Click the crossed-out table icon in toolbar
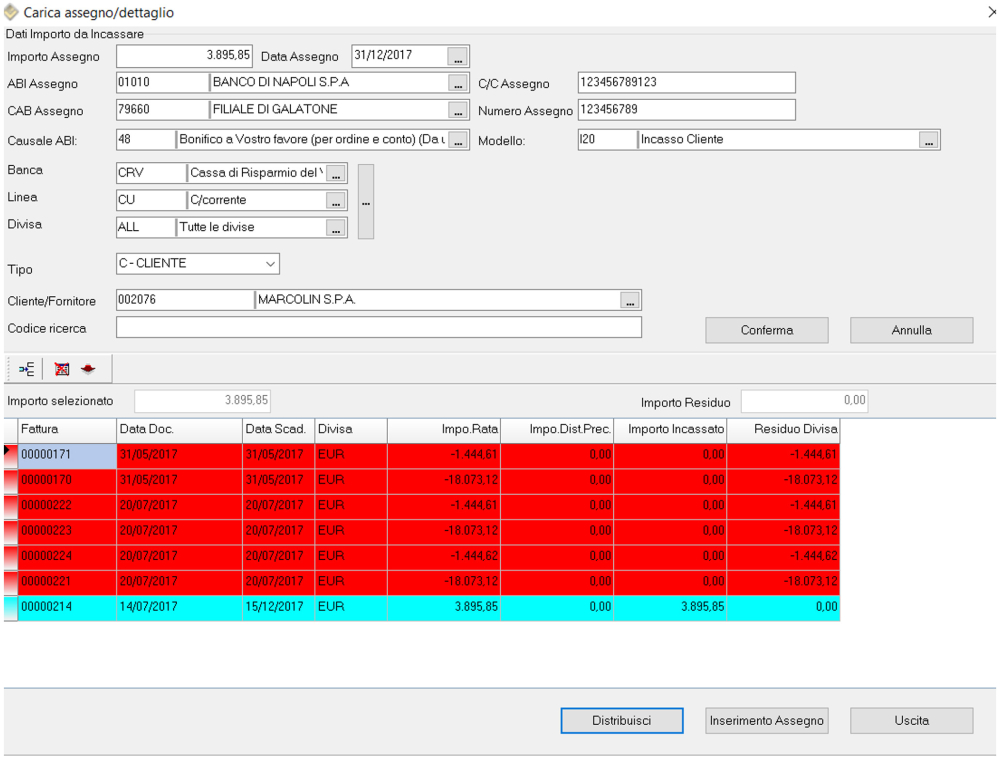Viewport: 1000px width, 758px height. [62, 369]
